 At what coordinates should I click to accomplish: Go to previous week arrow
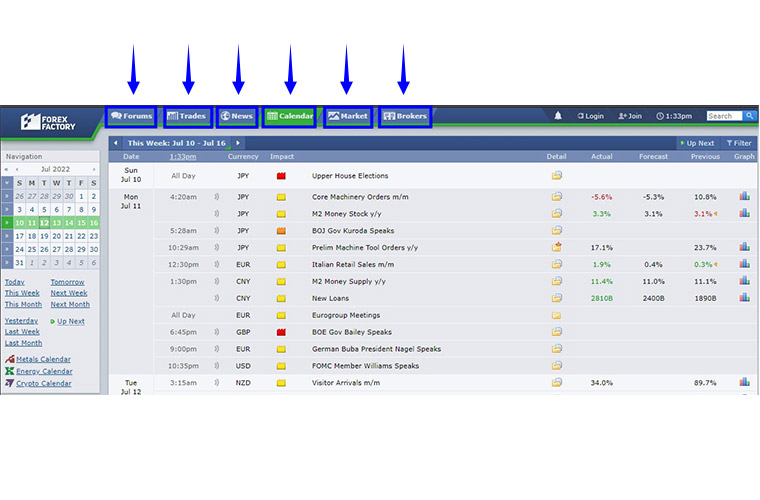115,143
